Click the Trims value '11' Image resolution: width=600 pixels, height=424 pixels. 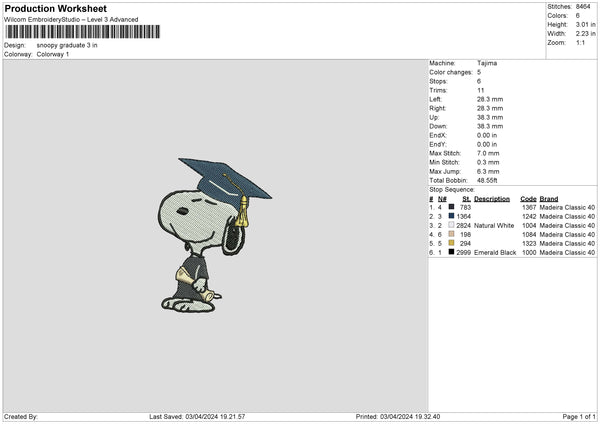click(481, 90)
